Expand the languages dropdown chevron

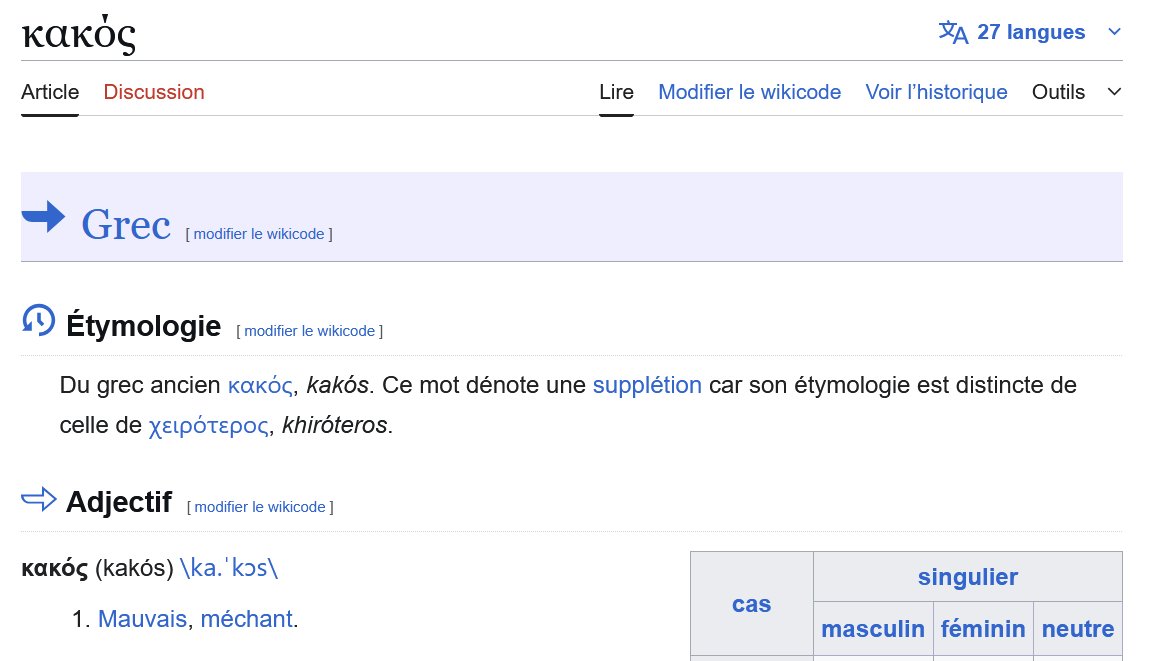click(x=1114, y=31)
